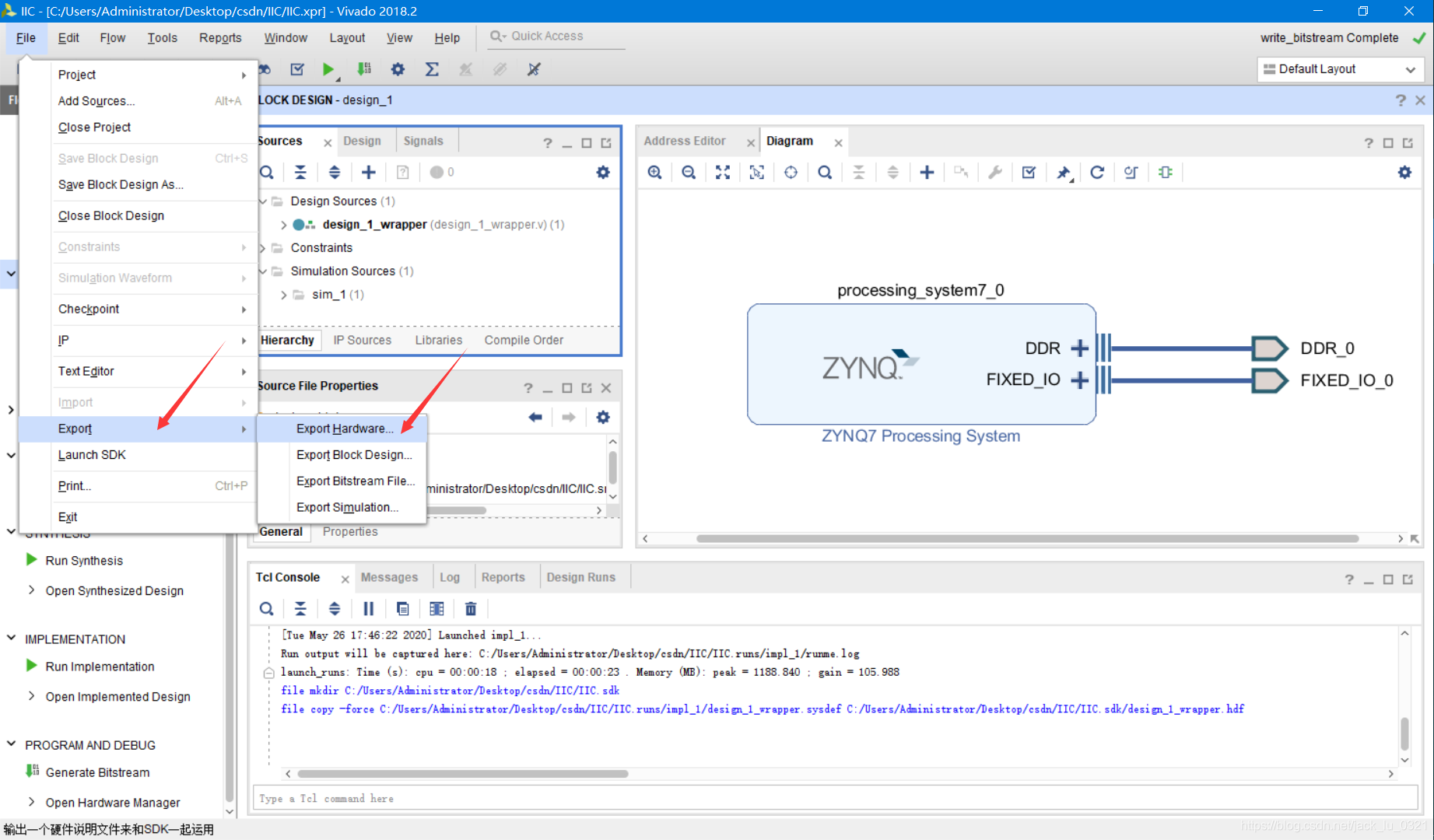This screenshot has height=840, width=1434.
Task: Expand Open Hardware Manager
Action: click(x=31, y=802)
